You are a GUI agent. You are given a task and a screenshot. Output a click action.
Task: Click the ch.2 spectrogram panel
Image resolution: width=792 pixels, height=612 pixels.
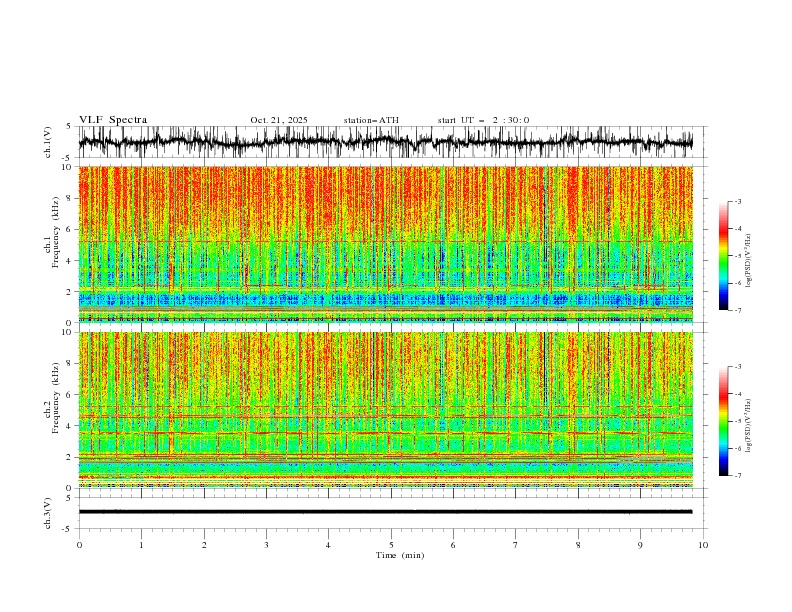[x=385, y=410]
